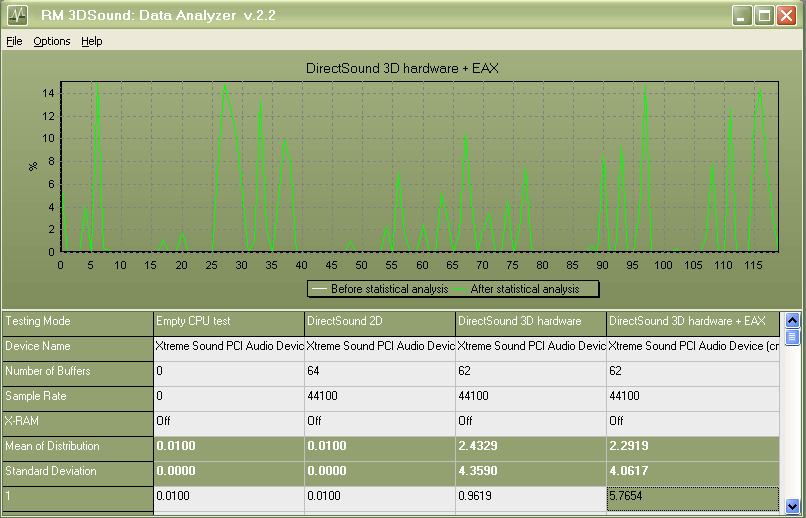
Task: Select the highlighted 5.7654 cell
Action: coord(692,495)
